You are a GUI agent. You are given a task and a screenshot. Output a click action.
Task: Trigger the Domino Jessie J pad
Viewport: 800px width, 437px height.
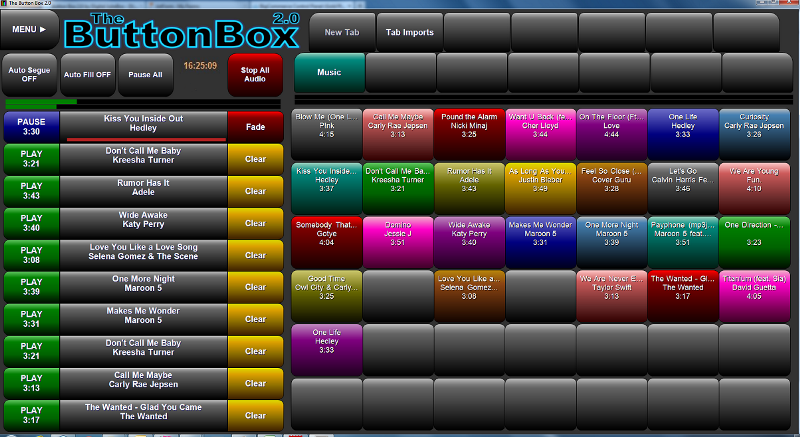point(398,242)
